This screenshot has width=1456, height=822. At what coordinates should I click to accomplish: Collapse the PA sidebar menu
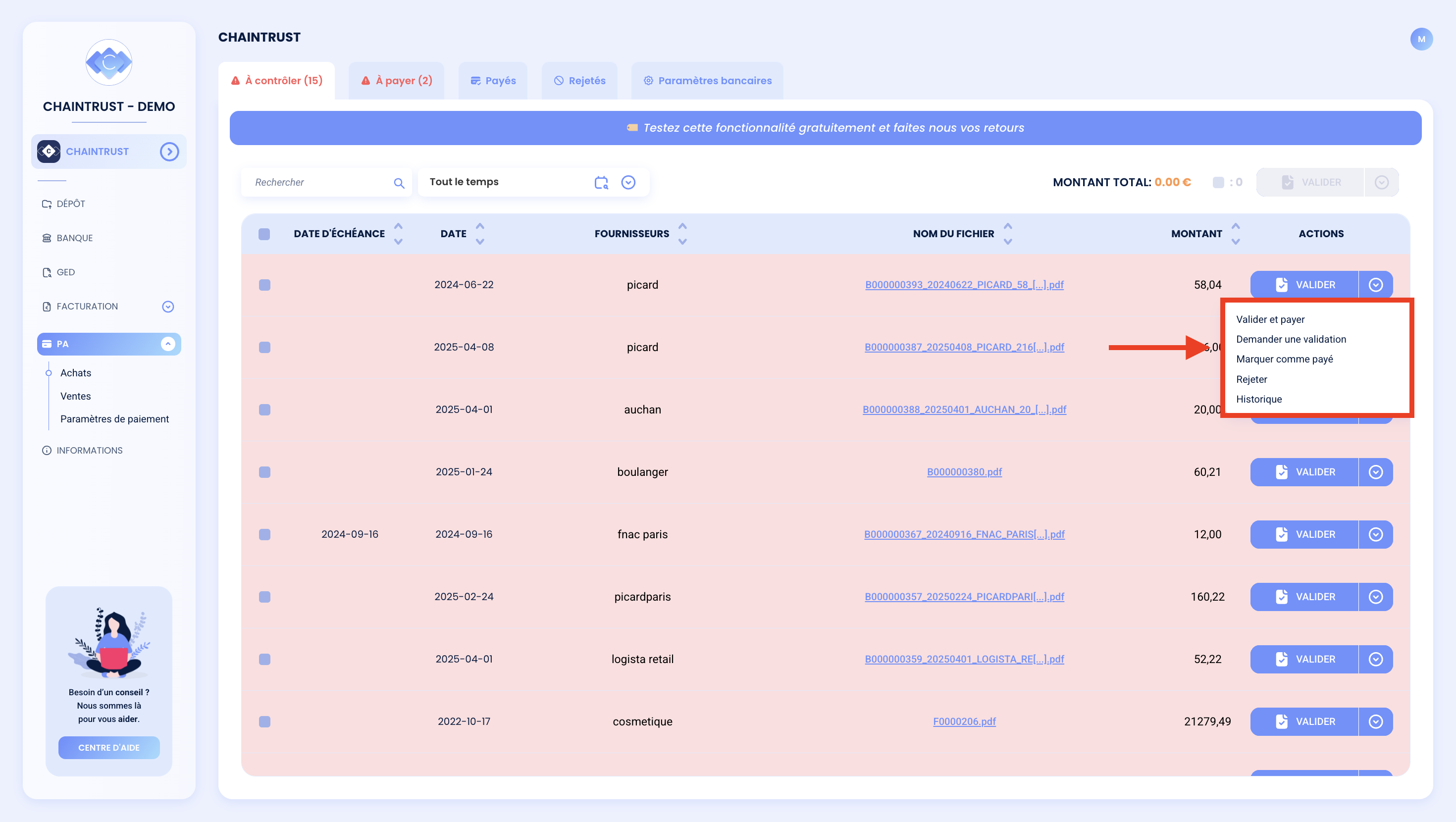(168, 344)
